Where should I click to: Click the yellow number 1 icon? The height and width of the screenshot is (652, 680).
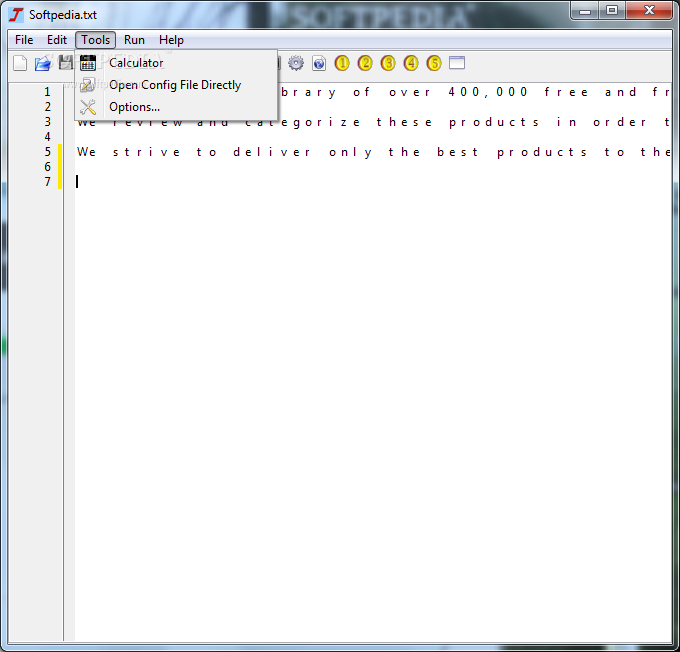point(342,63)
